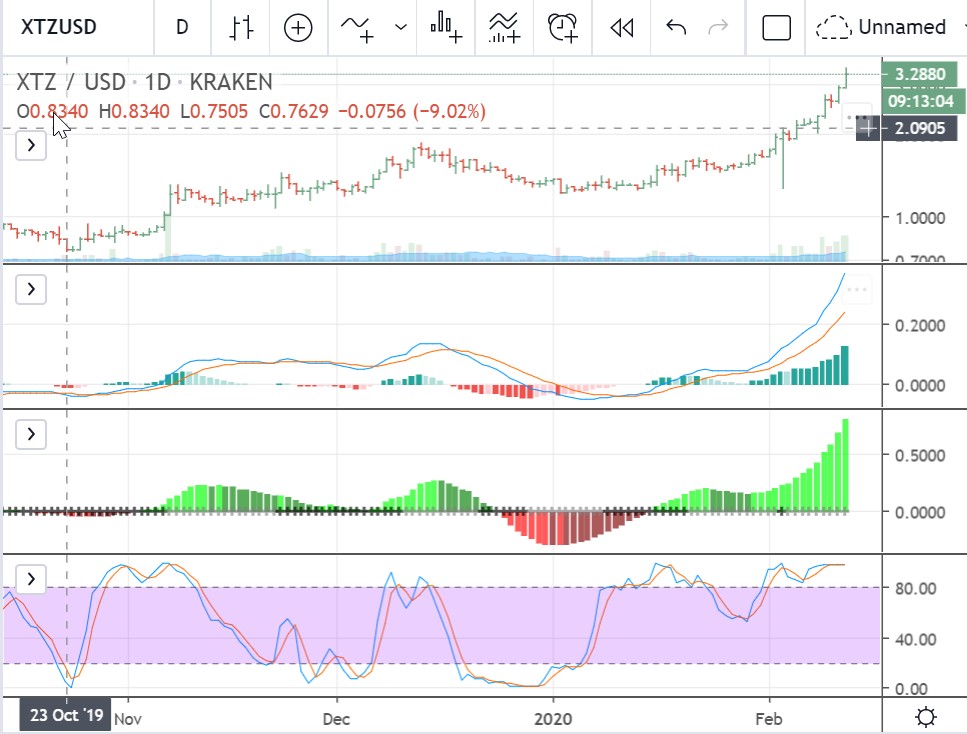Open the D timeframe interval selector

(182, 27)
